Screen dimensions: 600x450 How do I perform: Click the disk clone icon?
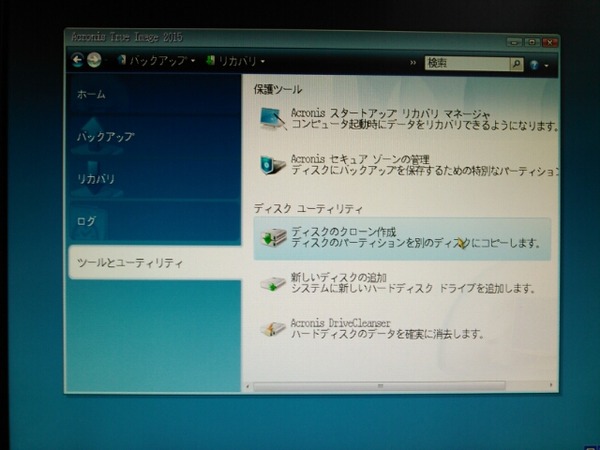[274, 237]
